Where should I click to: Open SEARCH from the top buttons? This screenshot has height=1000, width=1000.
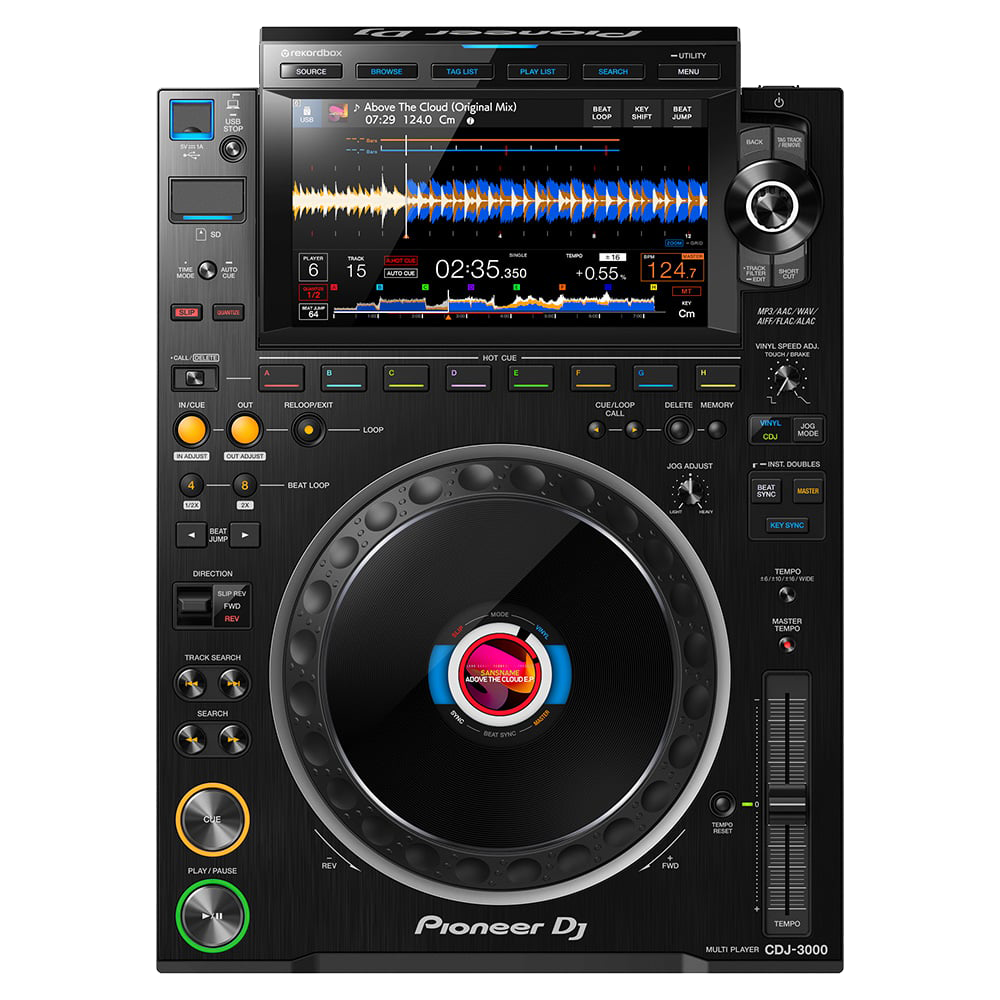(613, 71)
